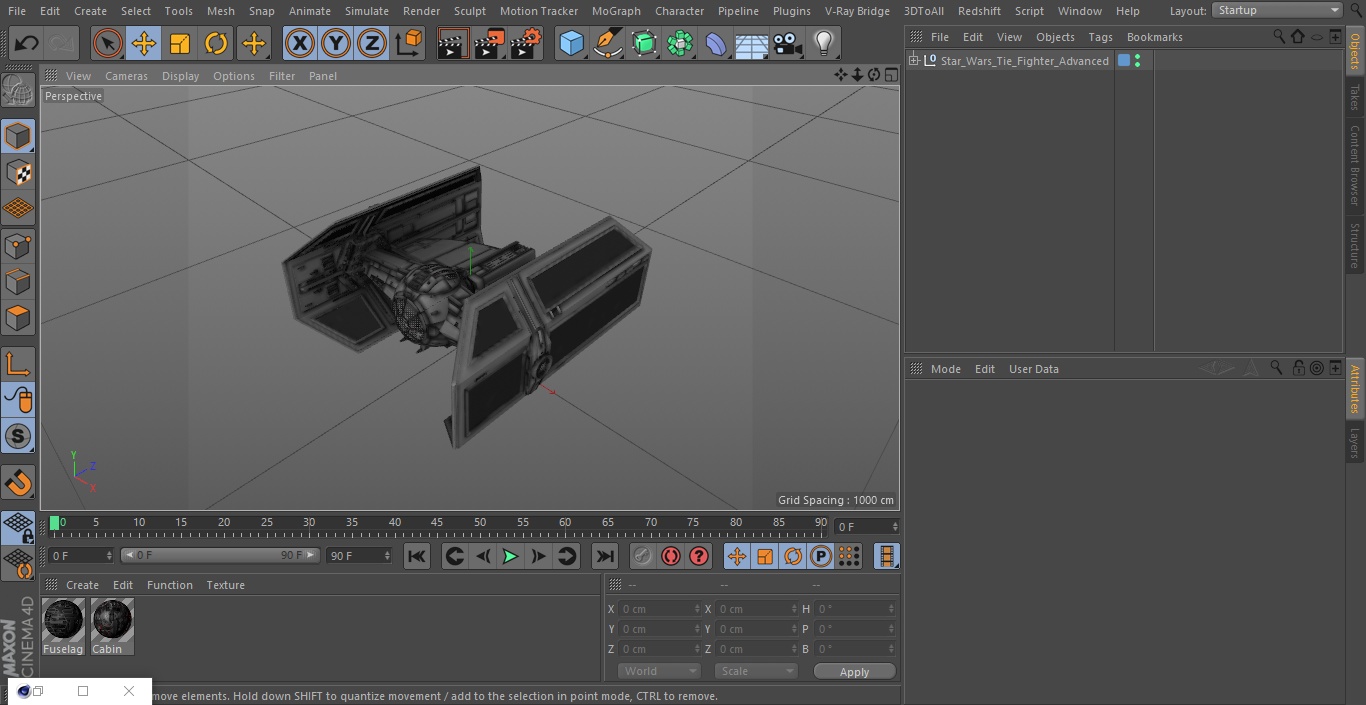Switch to Edges mode

[x=18, y=282]
